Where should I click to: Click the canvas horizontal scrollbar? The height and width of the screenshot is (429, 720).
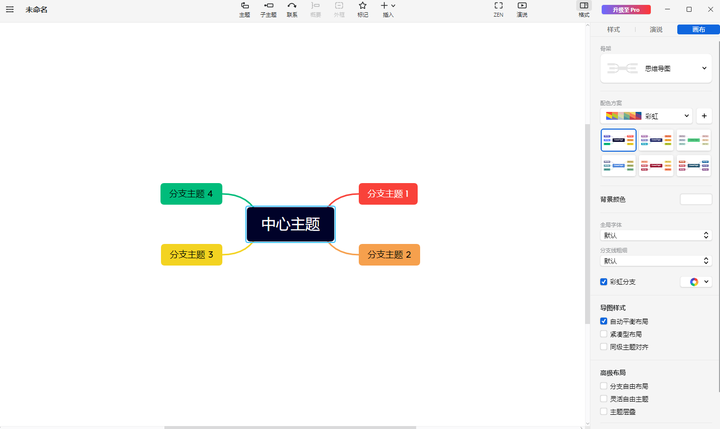point(290,427)
